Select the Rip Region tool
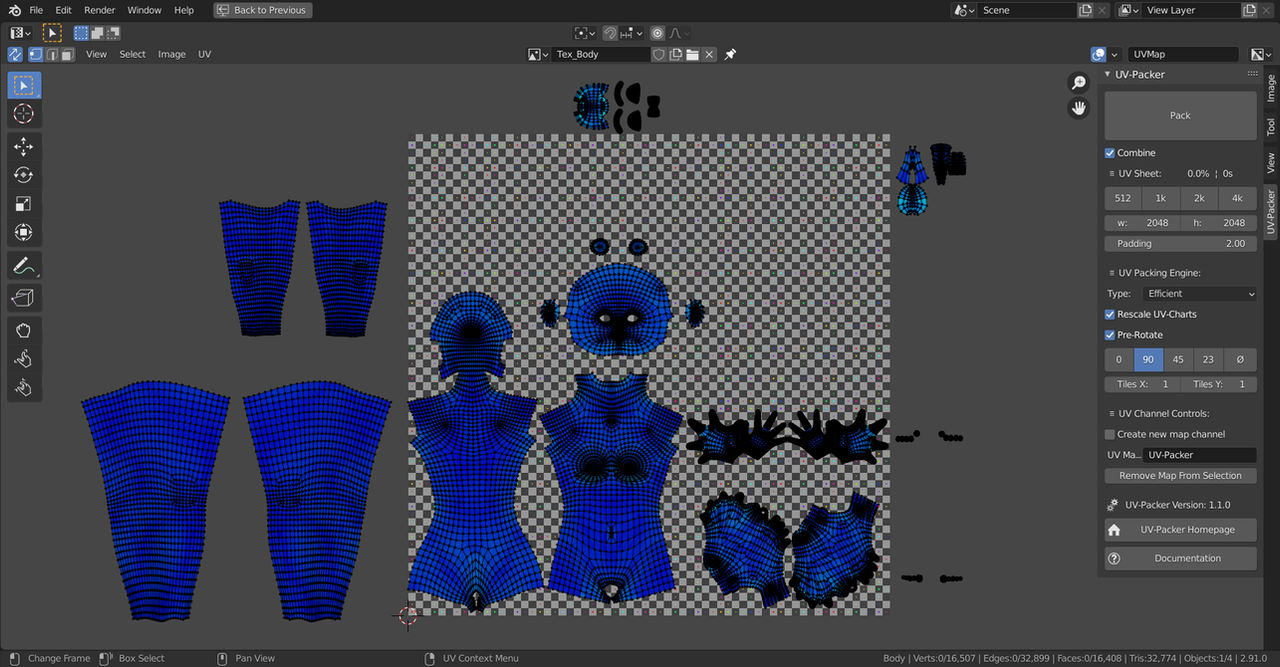 point(23,298)
